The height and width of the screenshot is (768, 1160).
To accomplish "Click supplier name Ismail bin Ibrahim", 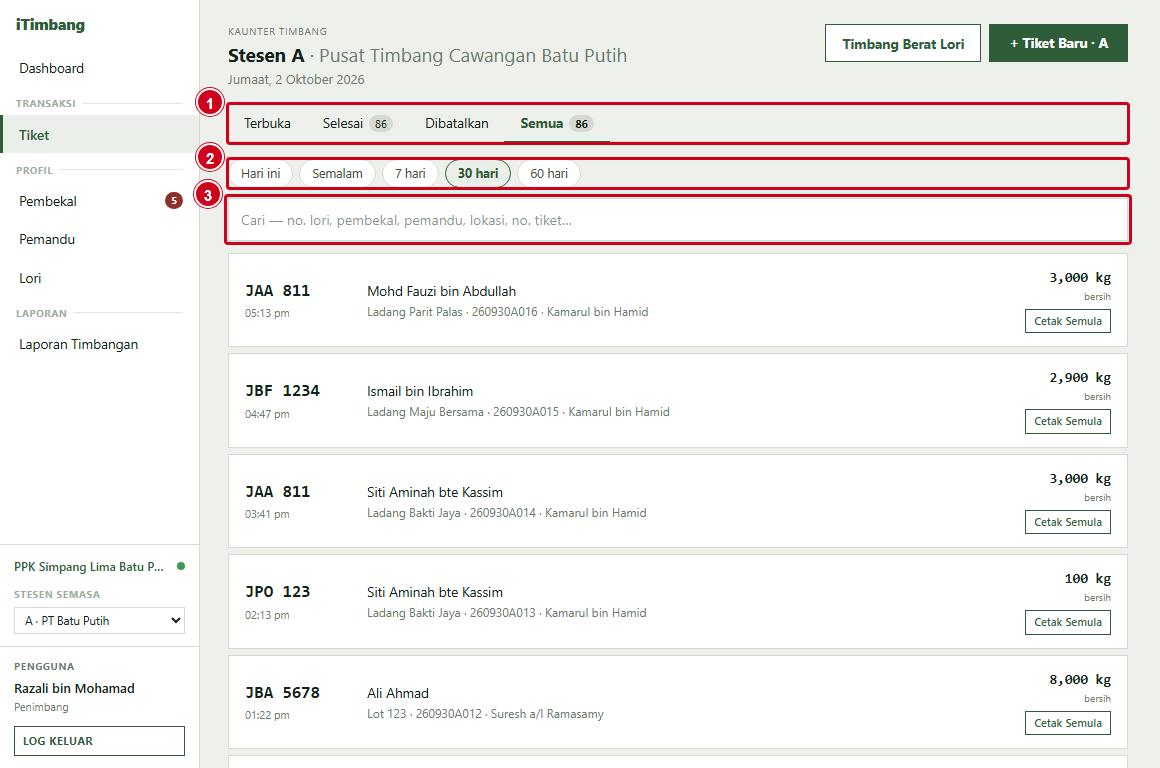I will tap(420, 391).
